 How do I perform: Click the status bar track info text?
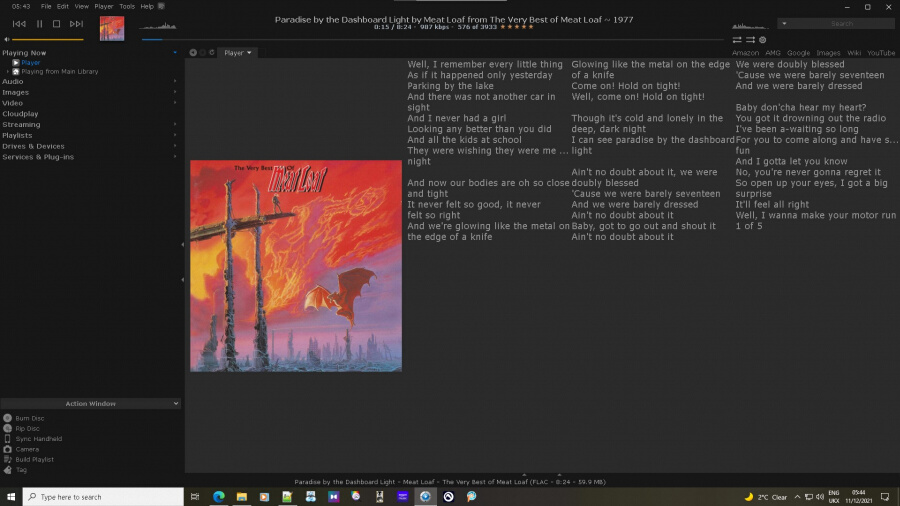pyautogui.click(x=450, y=482)
